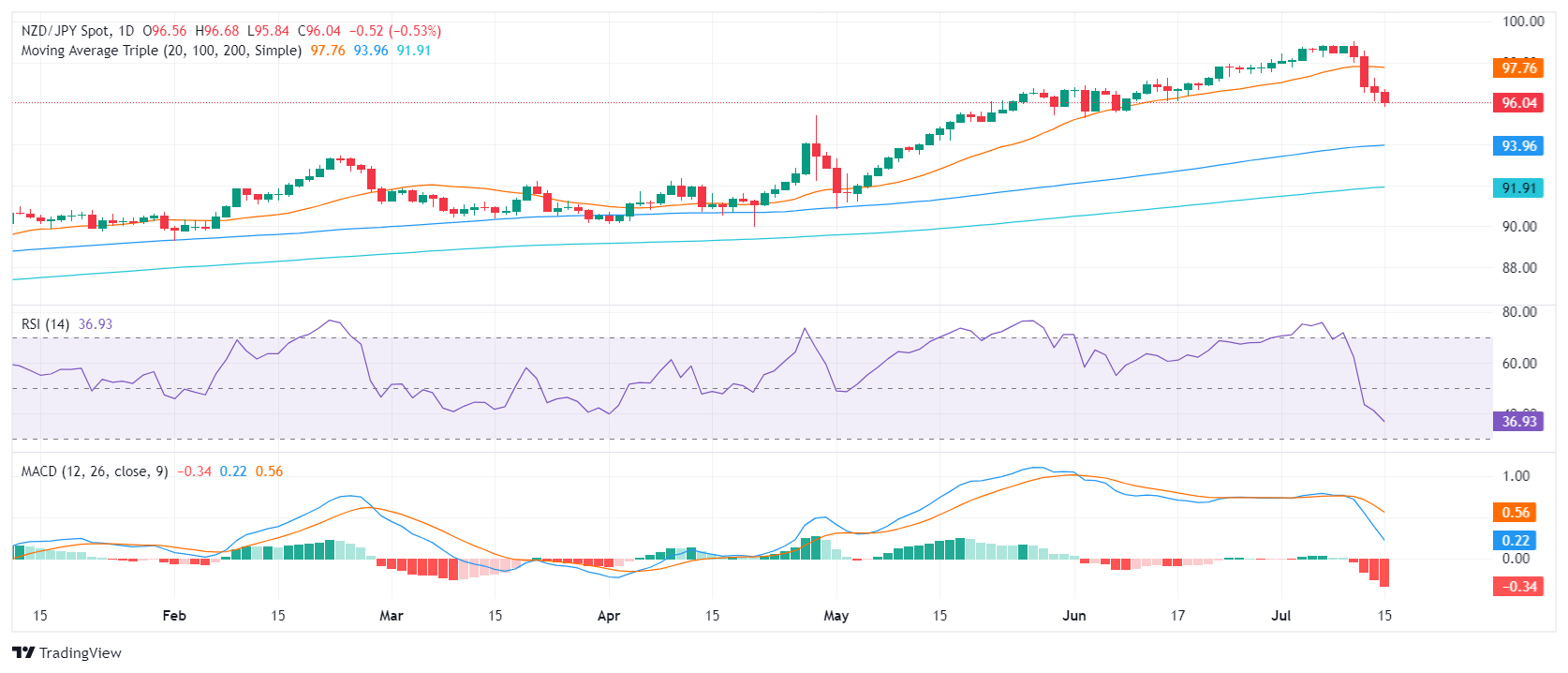The width and height of the screenshot is (1568, 673).
Task: Click the TradingView logo icon
Action: (23, 652)
